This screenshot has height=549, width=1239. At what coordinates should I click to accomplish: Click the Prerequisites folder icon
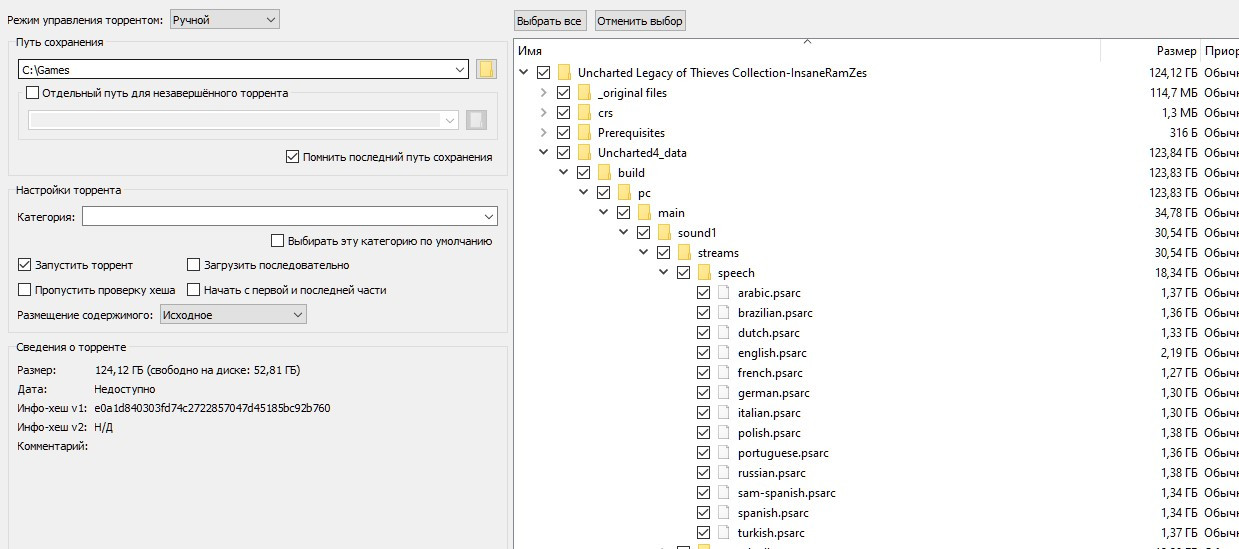pos(584,133)
